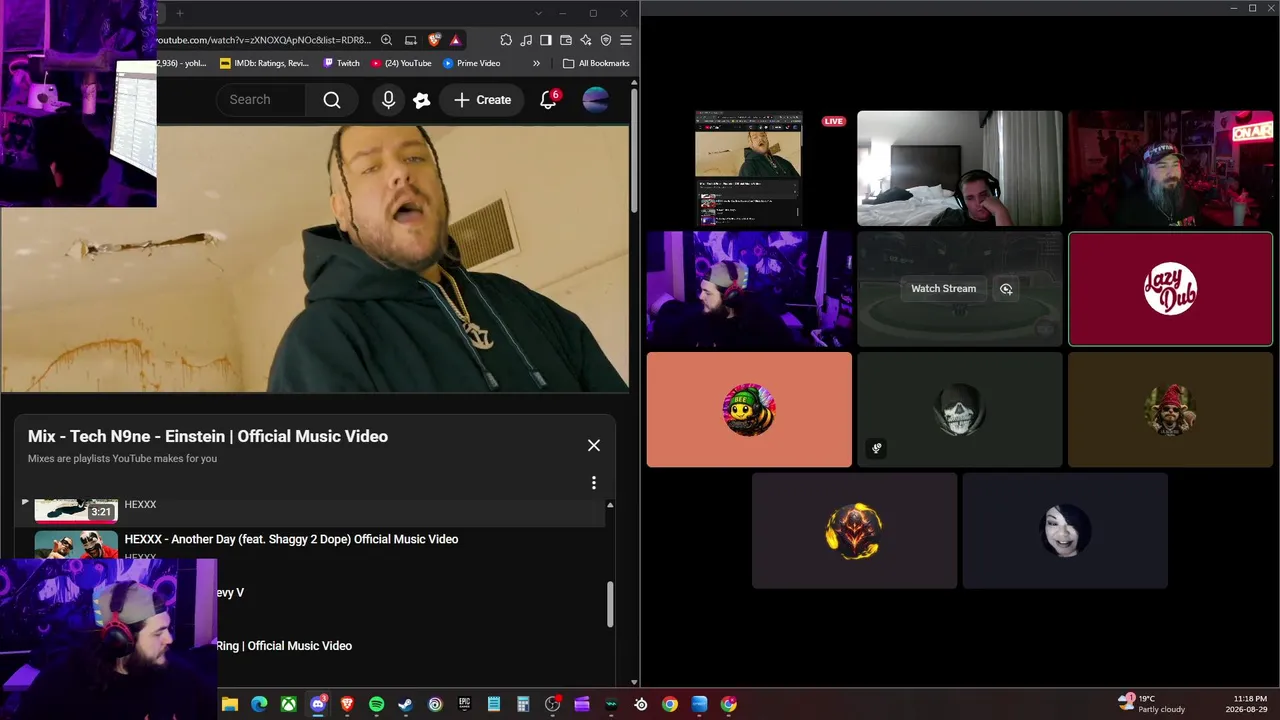Open OBS Studio from the taskbar
This screenshot has width=1280, height=720.
pos(552,704)
